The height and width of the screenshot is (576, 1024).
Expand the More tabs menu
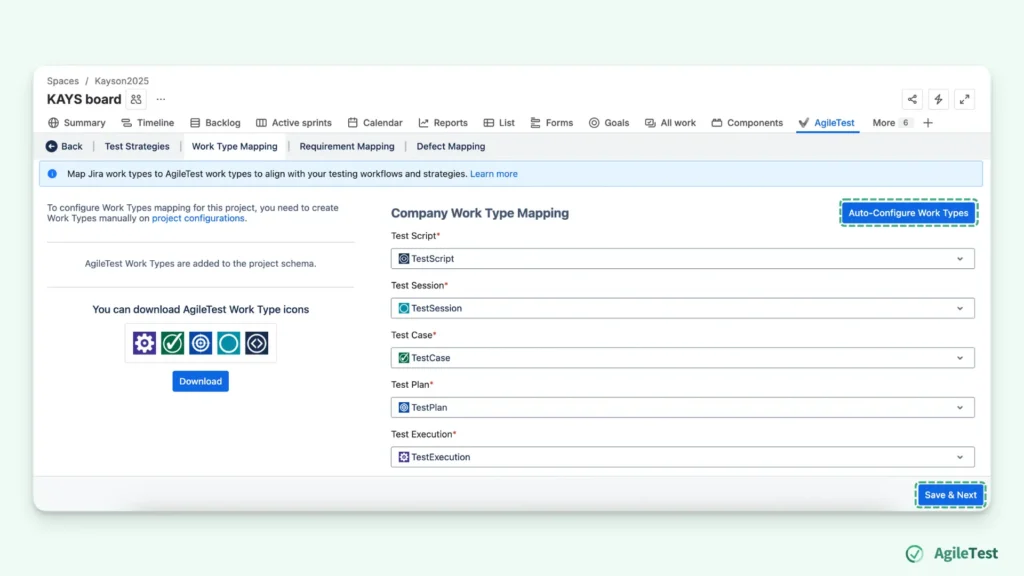tap(891, 123)
